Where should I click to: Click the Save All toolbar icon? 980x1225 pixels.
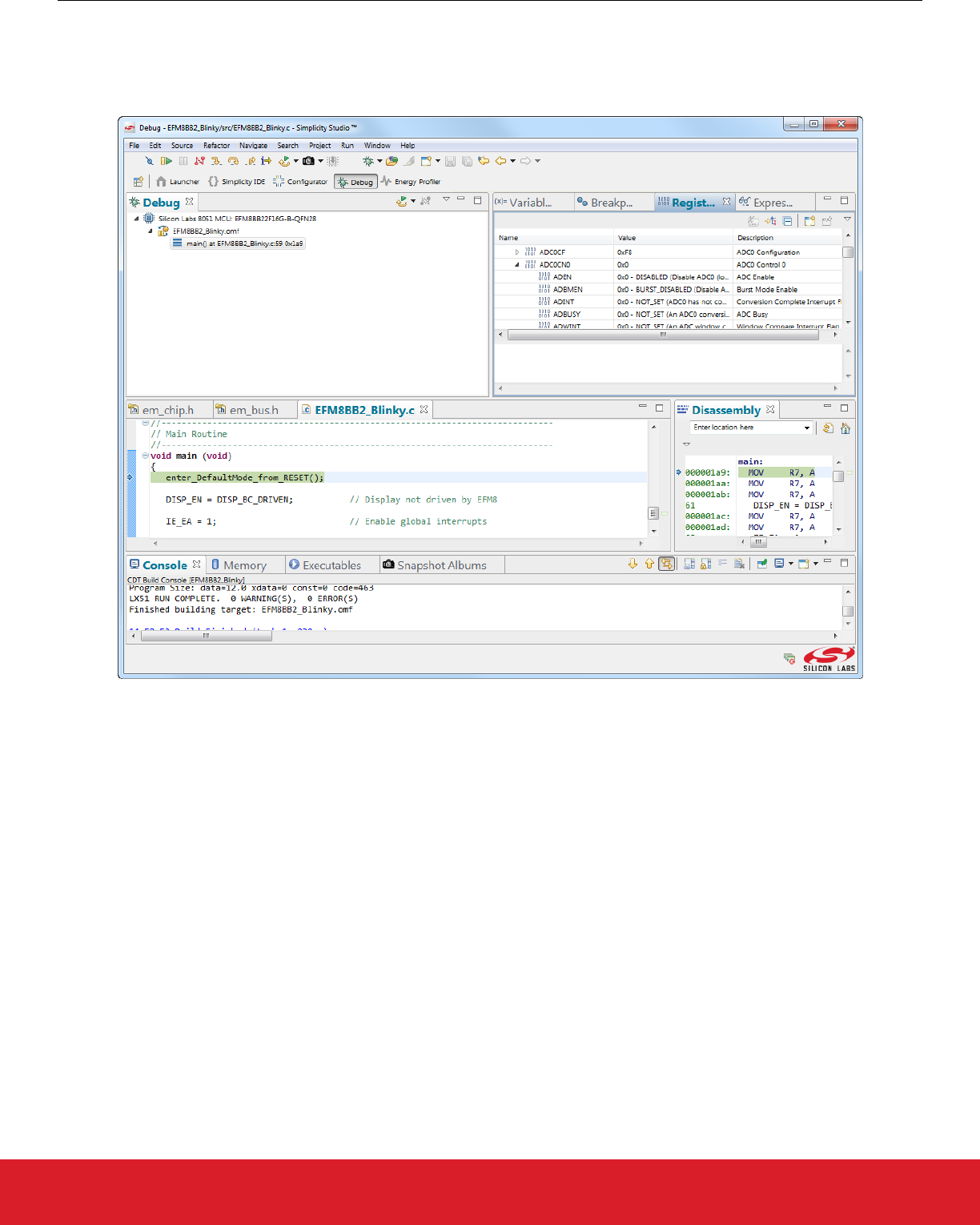tap(467, 161)
